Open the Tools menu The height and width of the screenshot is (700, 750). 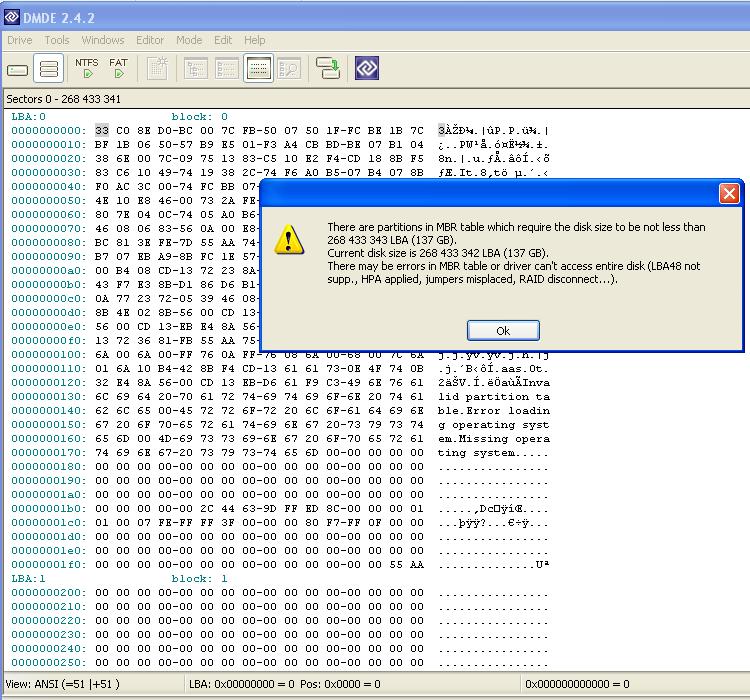57,40
